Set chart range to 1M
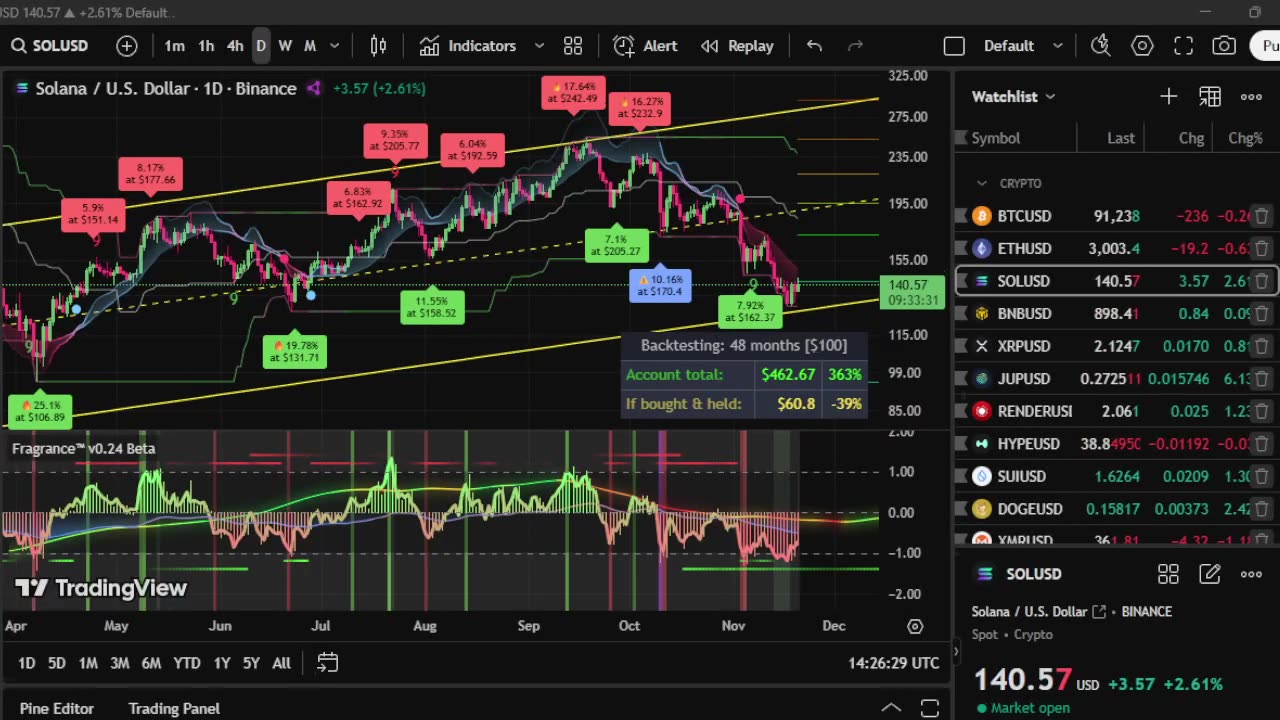 (88, 663)
